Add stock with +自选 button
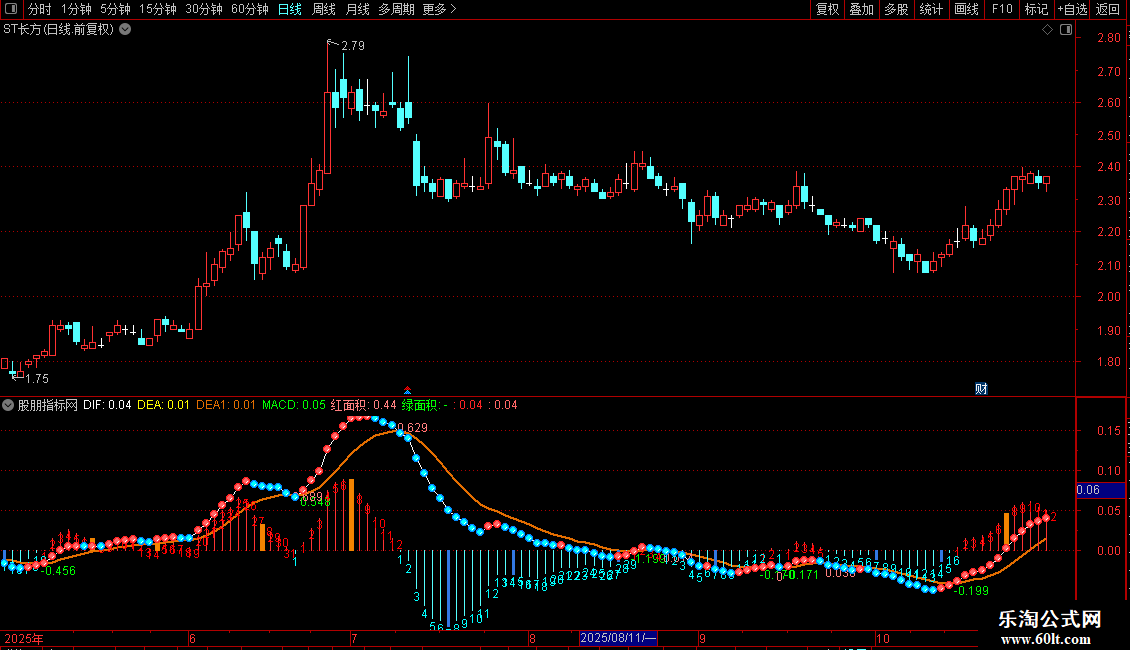Viewport: 1130px width, 650px height. point(1072,9)
